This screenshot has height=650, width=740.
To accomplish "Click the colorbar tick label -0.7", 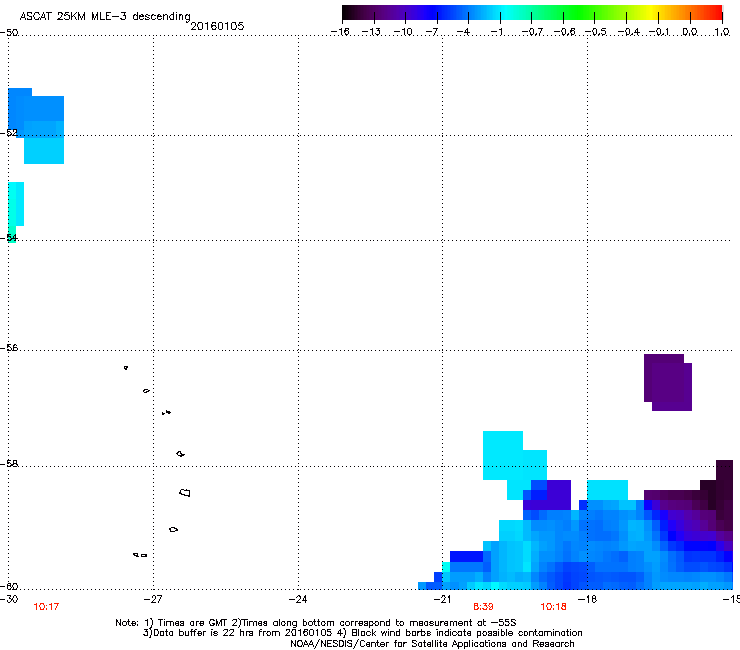I will tap(532, 32).
